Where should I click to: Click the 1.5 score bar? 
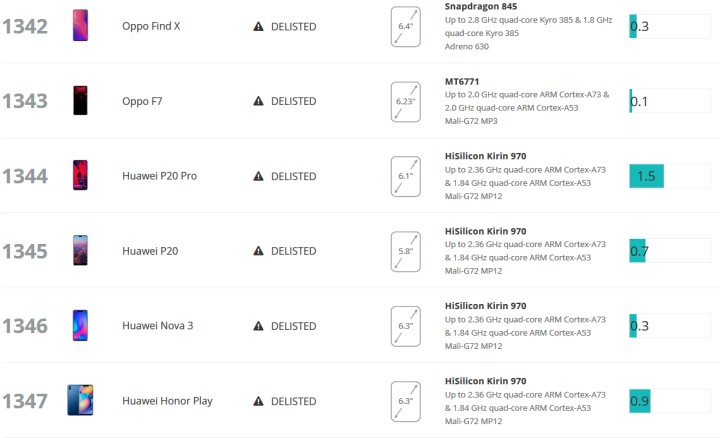click(646, 176)
